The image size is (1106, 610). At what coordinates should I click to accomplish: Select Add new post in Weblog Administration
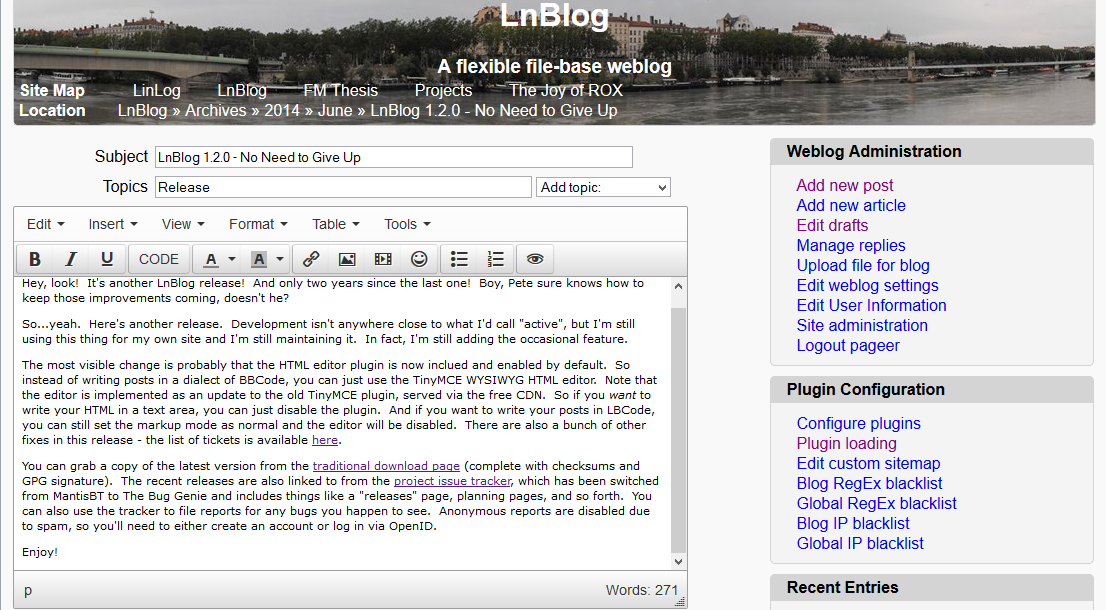[x=845, y=185]
